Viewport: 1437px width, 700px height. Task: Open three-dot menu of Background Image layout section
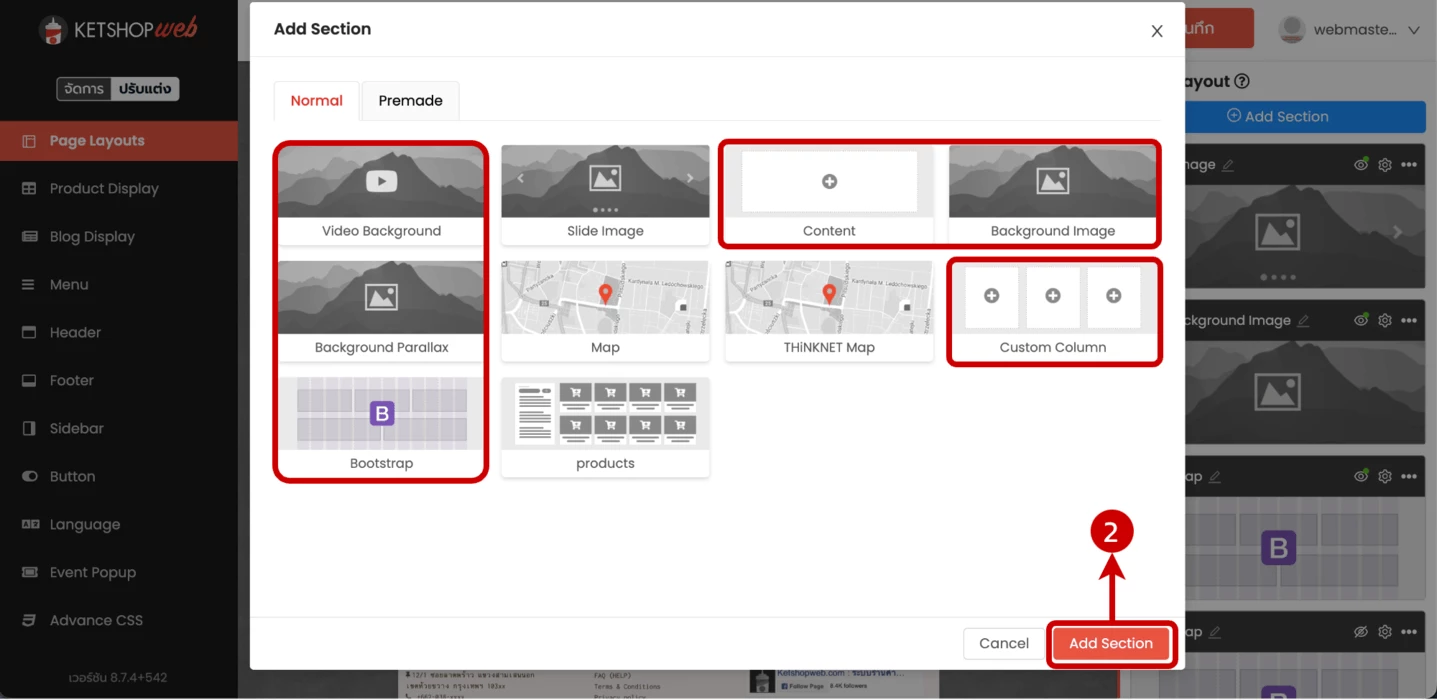pyautogui.click(x=1409, y=321)
